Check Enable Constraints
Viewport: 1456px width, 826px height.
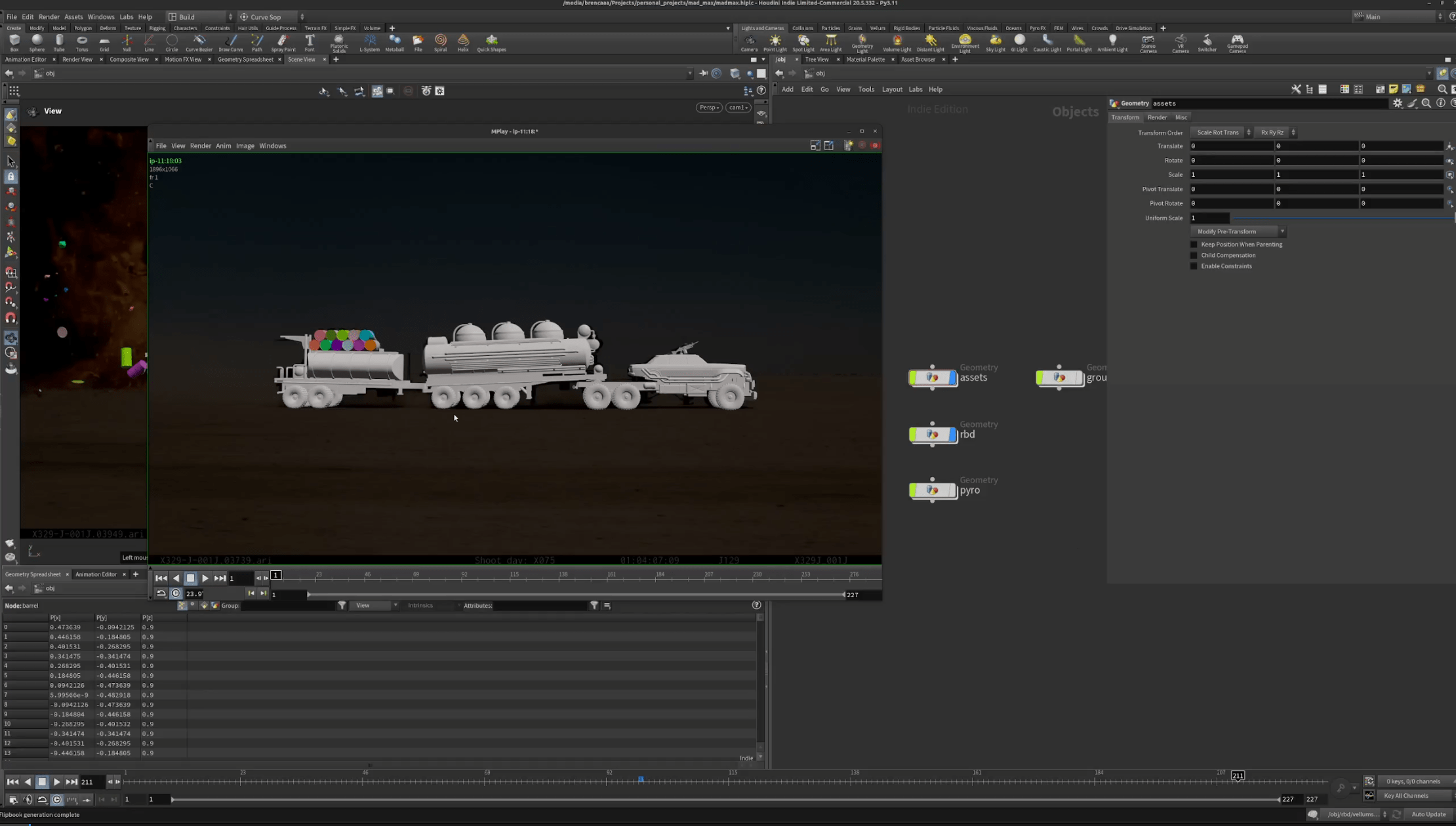click(1194, 266)
